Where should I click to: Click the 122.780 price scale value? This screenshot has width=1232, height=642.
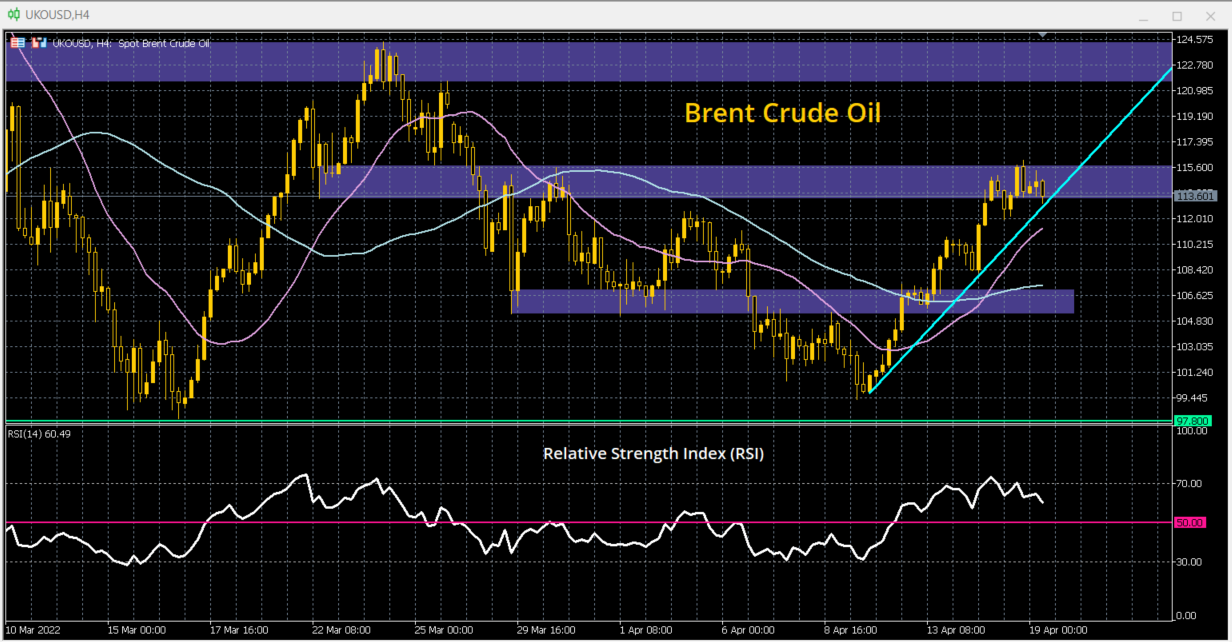pos(1196,65)
